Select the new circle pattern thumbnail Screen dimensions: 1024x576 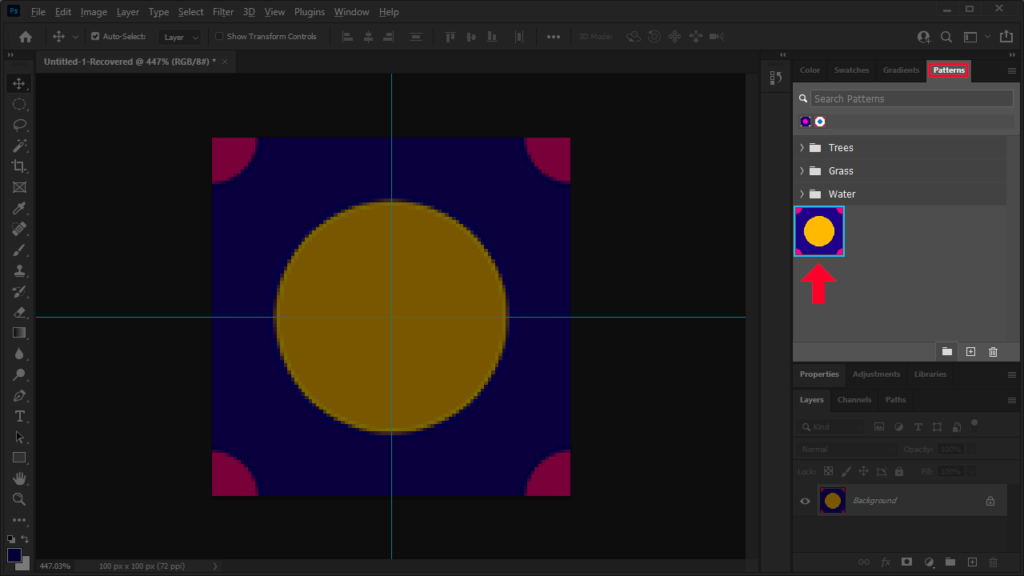[x=819, y=230]
